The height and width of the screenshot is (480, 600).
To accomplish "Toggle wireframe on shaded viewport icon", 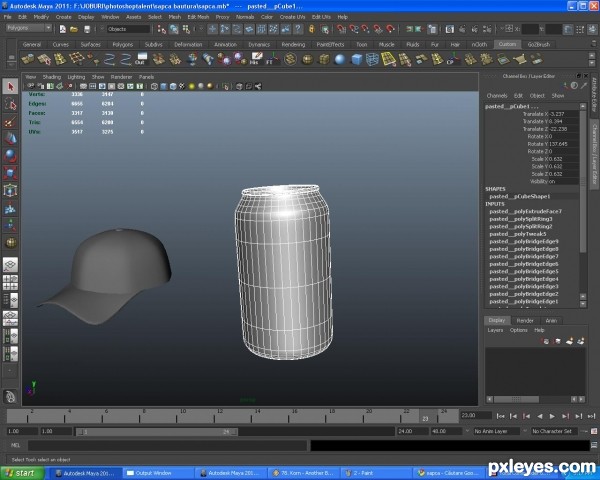I will (x=173, y=87).
